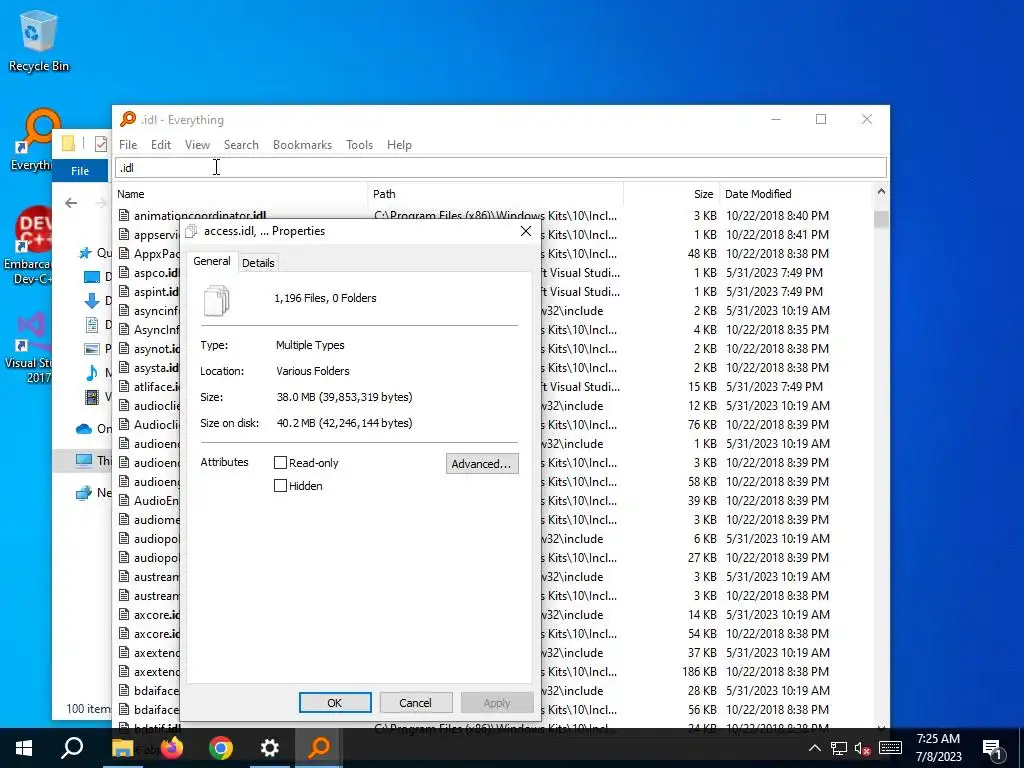Image resolution: width=1024 pixels, height=768 pixels.
Task: Sort results by Size column
Action: pyautogui.click(x=671, y=194)
